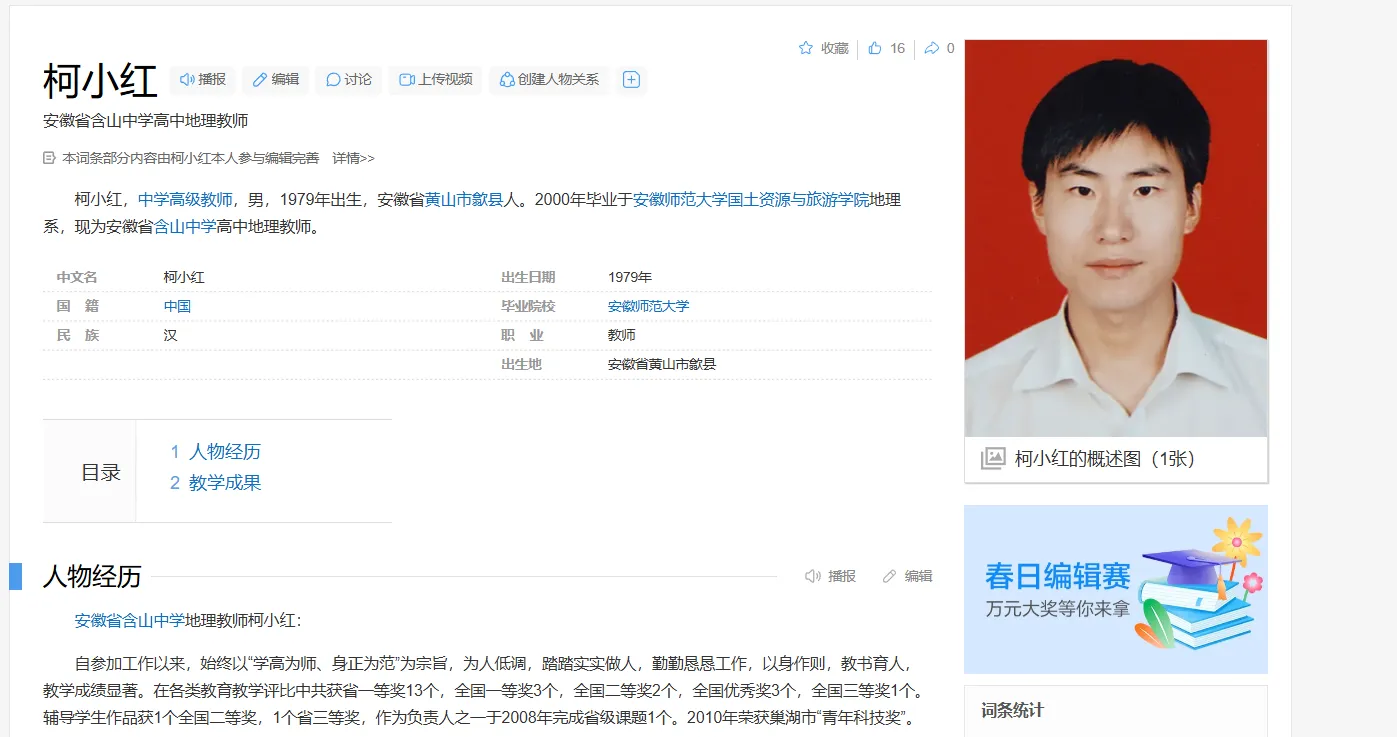Click 创建人物关系 button
Screen dimensions: 1397x737
pyautogui.click(x=549, y=80)
